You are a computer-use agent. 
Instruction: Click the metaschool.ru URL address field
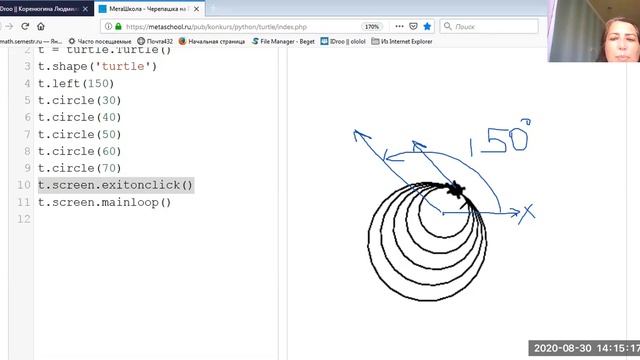click(x=216, y=27)
